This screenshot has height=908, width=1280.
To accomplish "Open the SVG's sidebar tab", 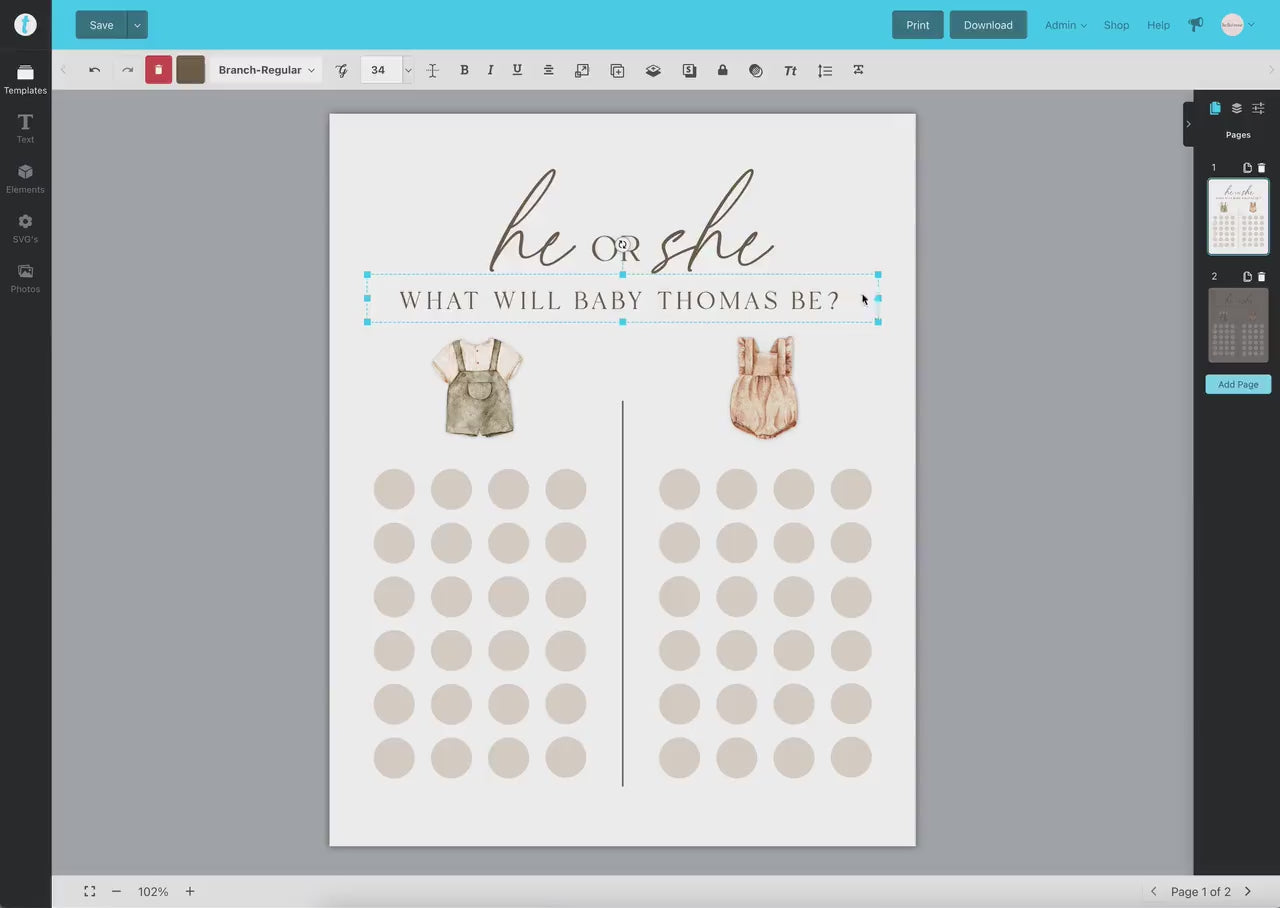I will click(x=25, y=228).
